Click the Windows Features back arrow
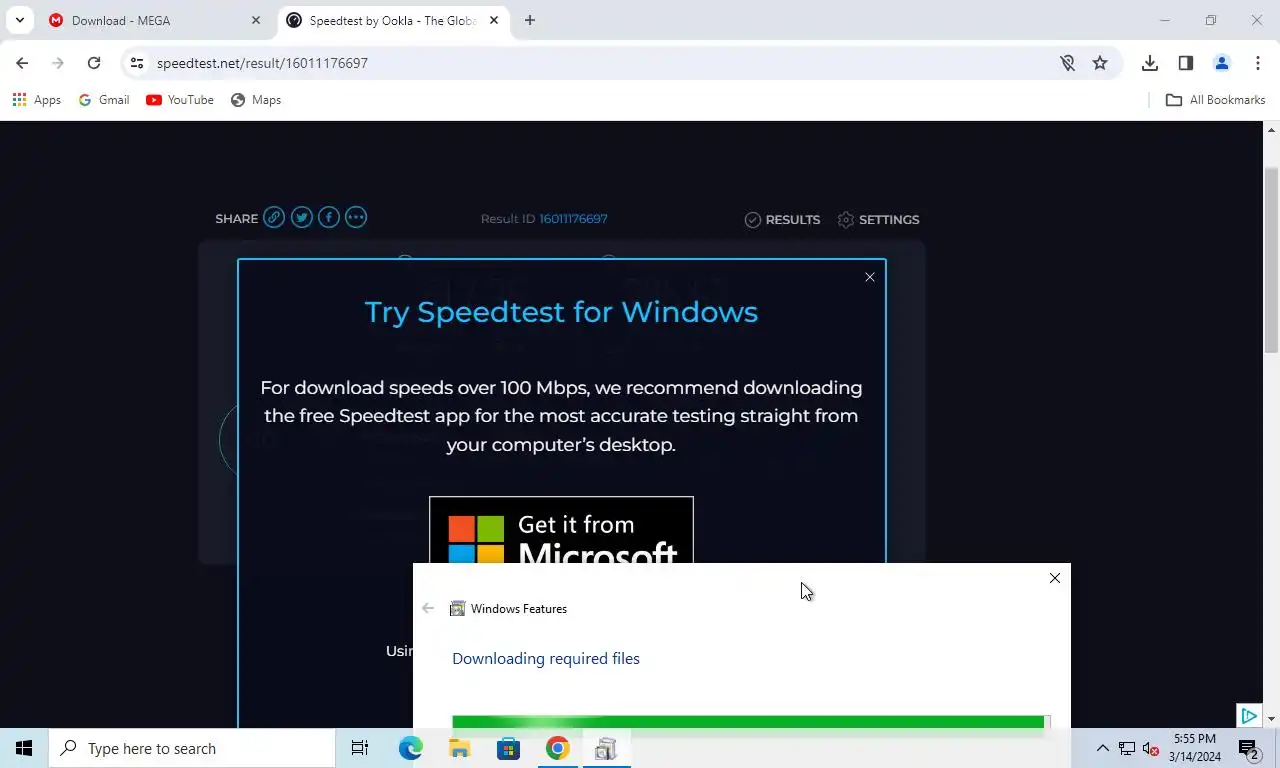Image resolution: width=1280 pixels, height=768 pixels. pyautogui.click(x=428, y=608)
